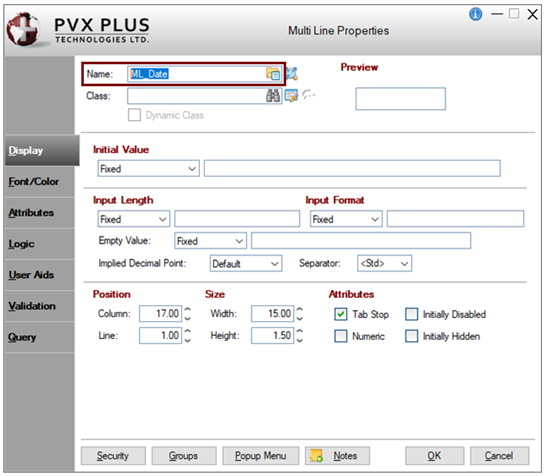The width and height of the screenshot is (547, 476).
Task: Click the icon right of Name field
Action: [x=292, y=74]
